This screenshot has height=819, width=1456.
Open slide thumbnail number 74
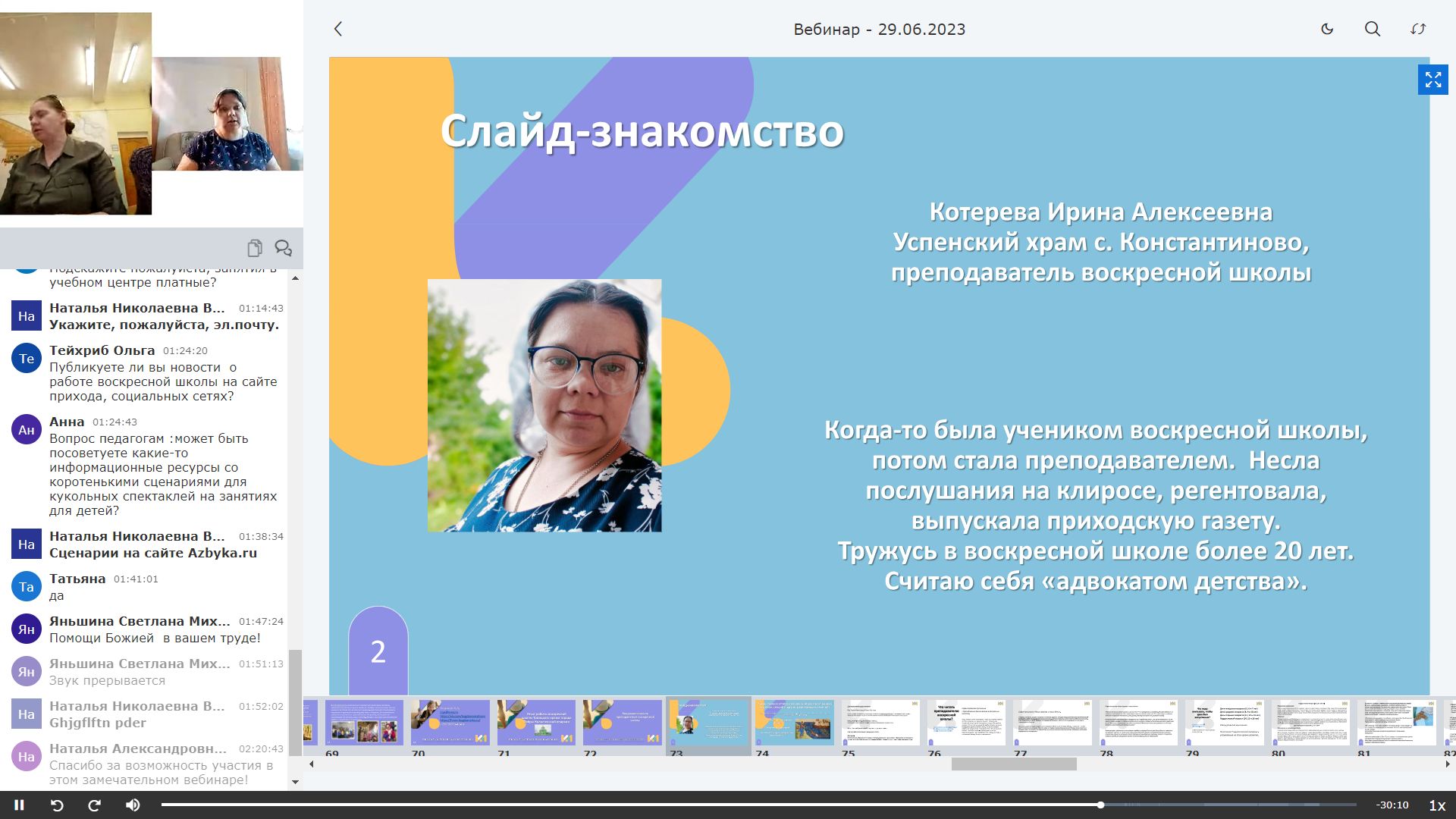pos(793,722)
